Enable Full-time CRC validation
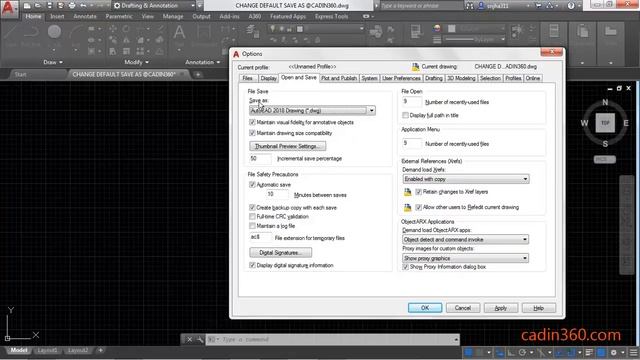Image resolution: width=640 pixels, height=360 pixels. 252,216
